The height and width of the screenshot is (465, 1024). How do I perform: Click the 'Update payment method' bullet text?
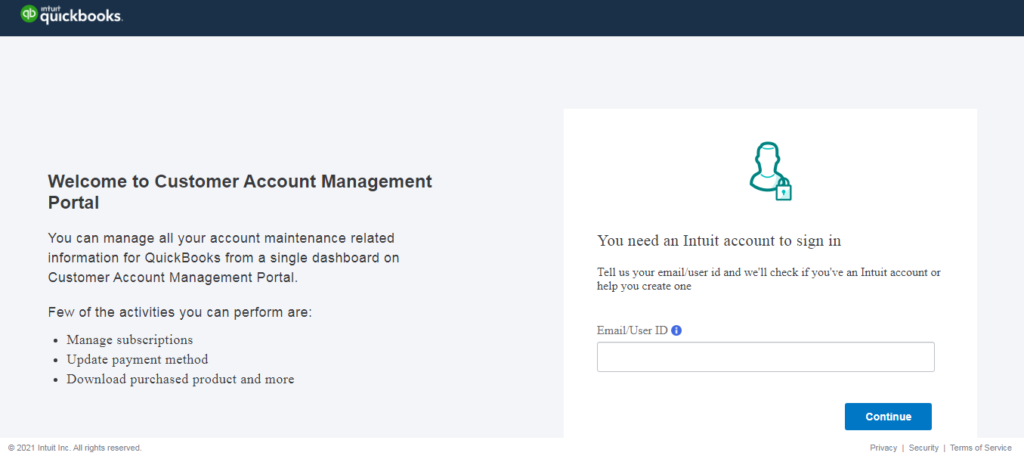click(x=137, y=359)
